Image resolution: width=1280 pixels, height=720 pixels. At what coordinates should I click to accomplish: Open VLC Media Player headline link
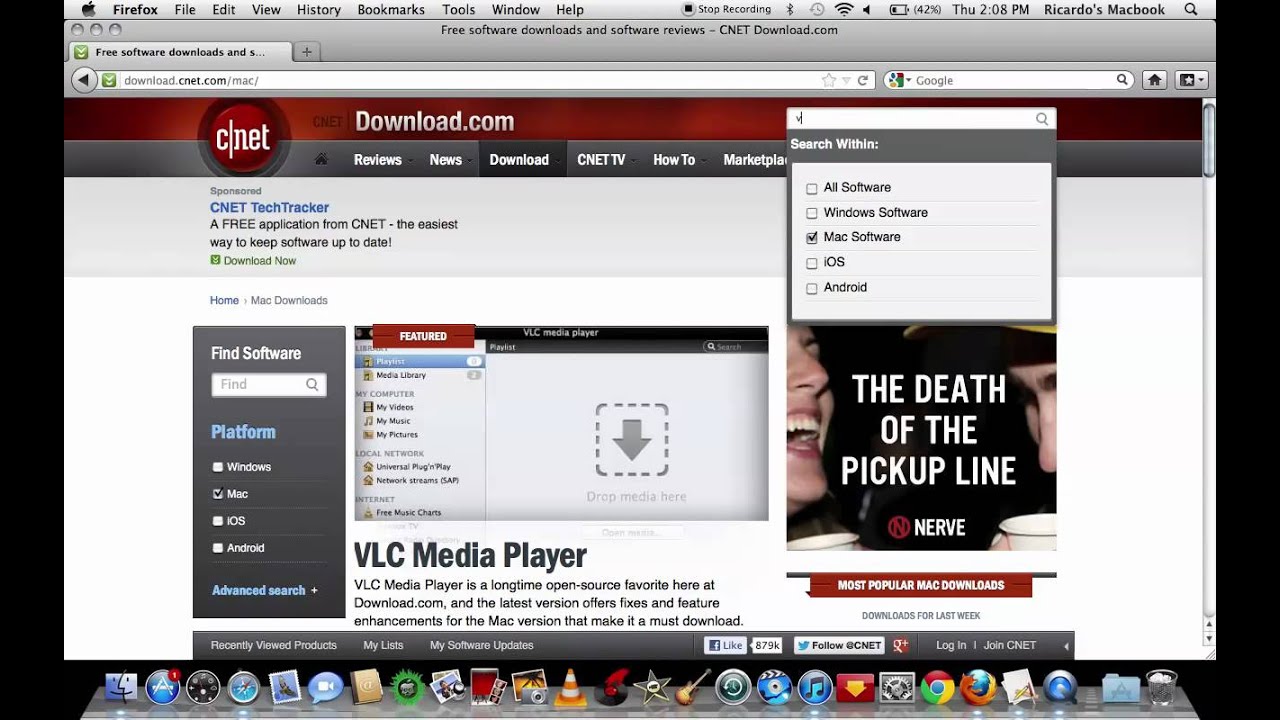pyautogui.click(x=470, y=555)
